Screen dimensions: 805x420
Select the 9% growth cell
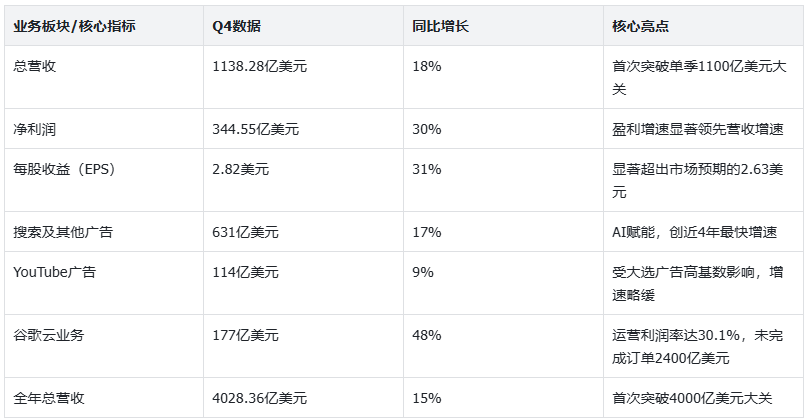tap(423, 272)
